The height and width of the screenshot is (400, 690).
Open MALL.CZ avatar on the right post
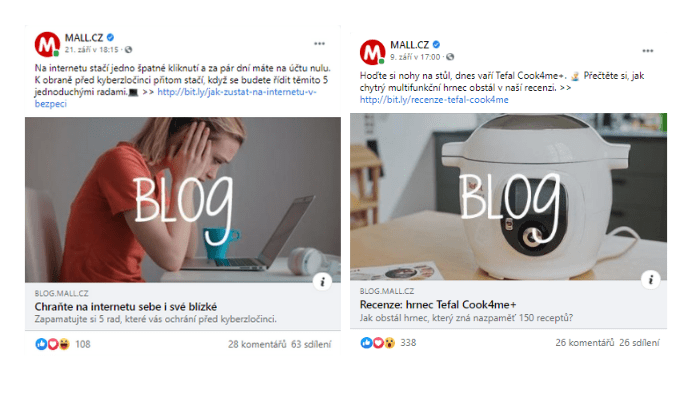372,52
